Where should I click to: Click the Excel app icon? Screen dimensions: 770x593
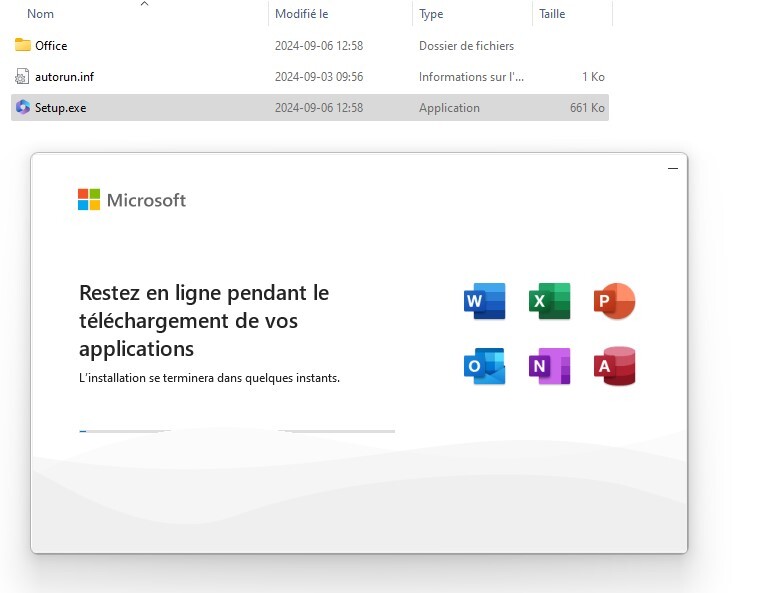click(549, 301)
